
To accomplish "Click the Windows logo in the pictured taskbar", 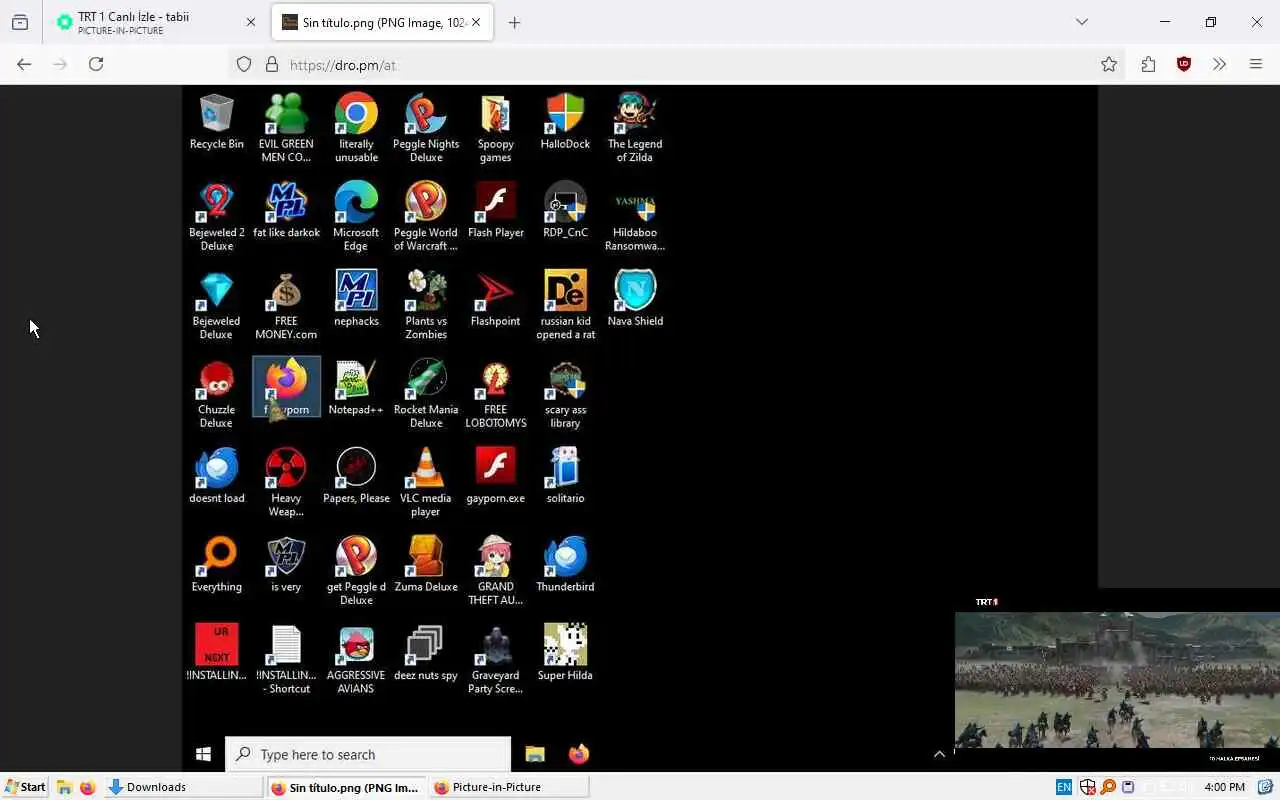I will tap(203, 754).
